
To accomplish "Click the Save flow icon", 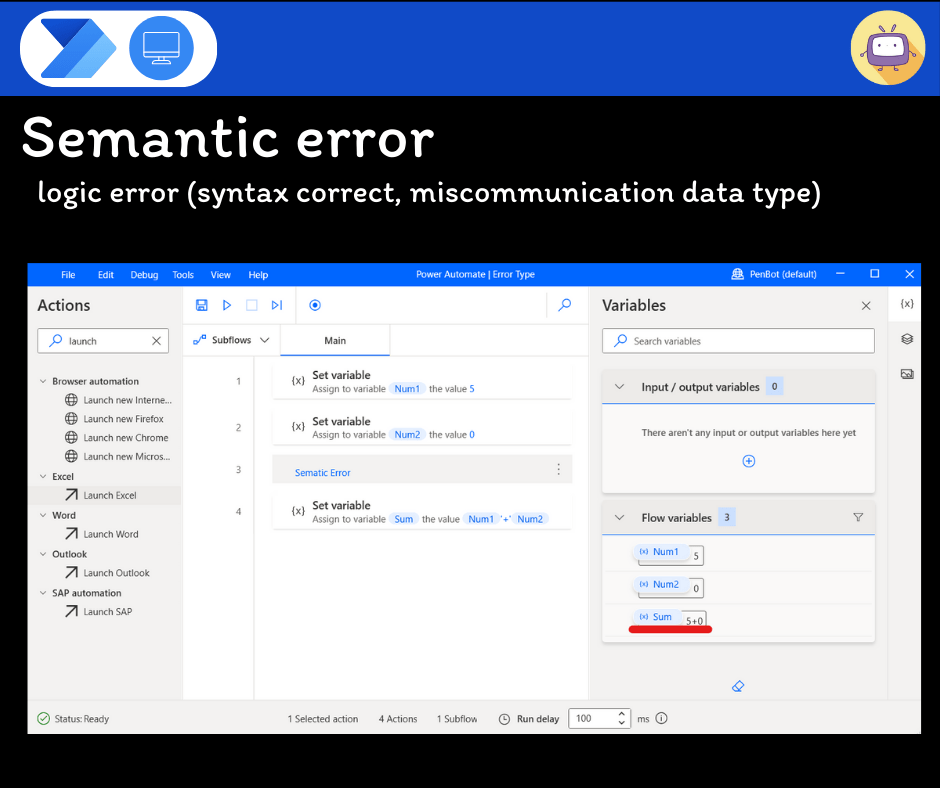I will [202, 305].
